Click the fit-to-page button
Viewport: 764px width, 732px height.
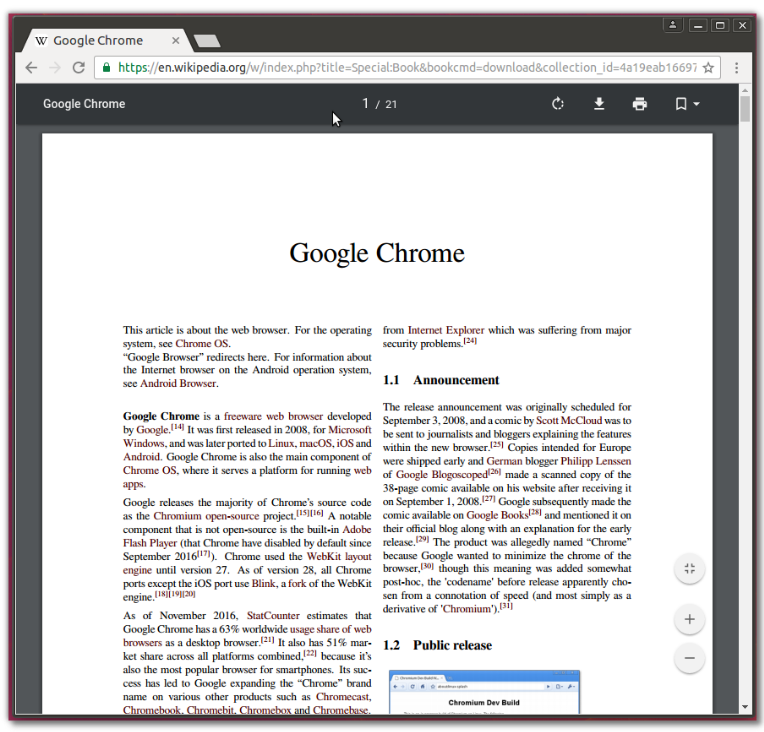(689, 568)
